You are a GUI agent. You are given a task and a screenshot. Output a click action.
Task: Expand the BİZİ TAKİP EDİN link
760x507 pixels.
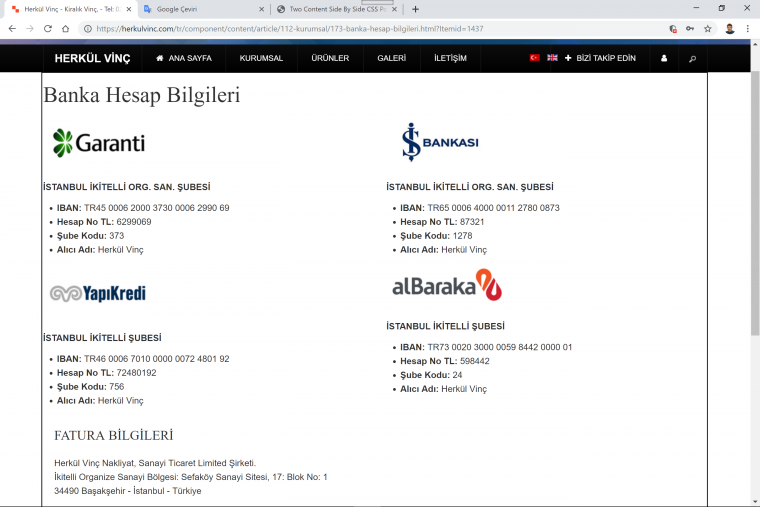point(600,58)
